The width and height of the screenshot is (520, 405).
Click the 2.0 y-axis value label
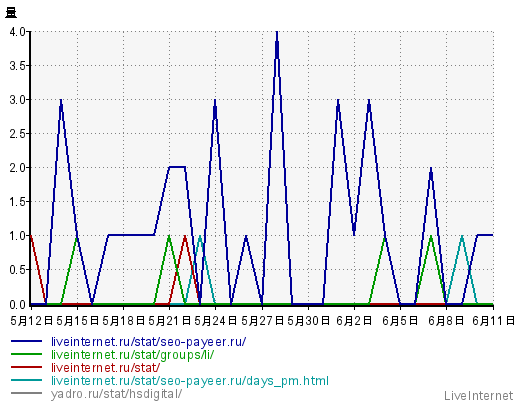point(17,167)
